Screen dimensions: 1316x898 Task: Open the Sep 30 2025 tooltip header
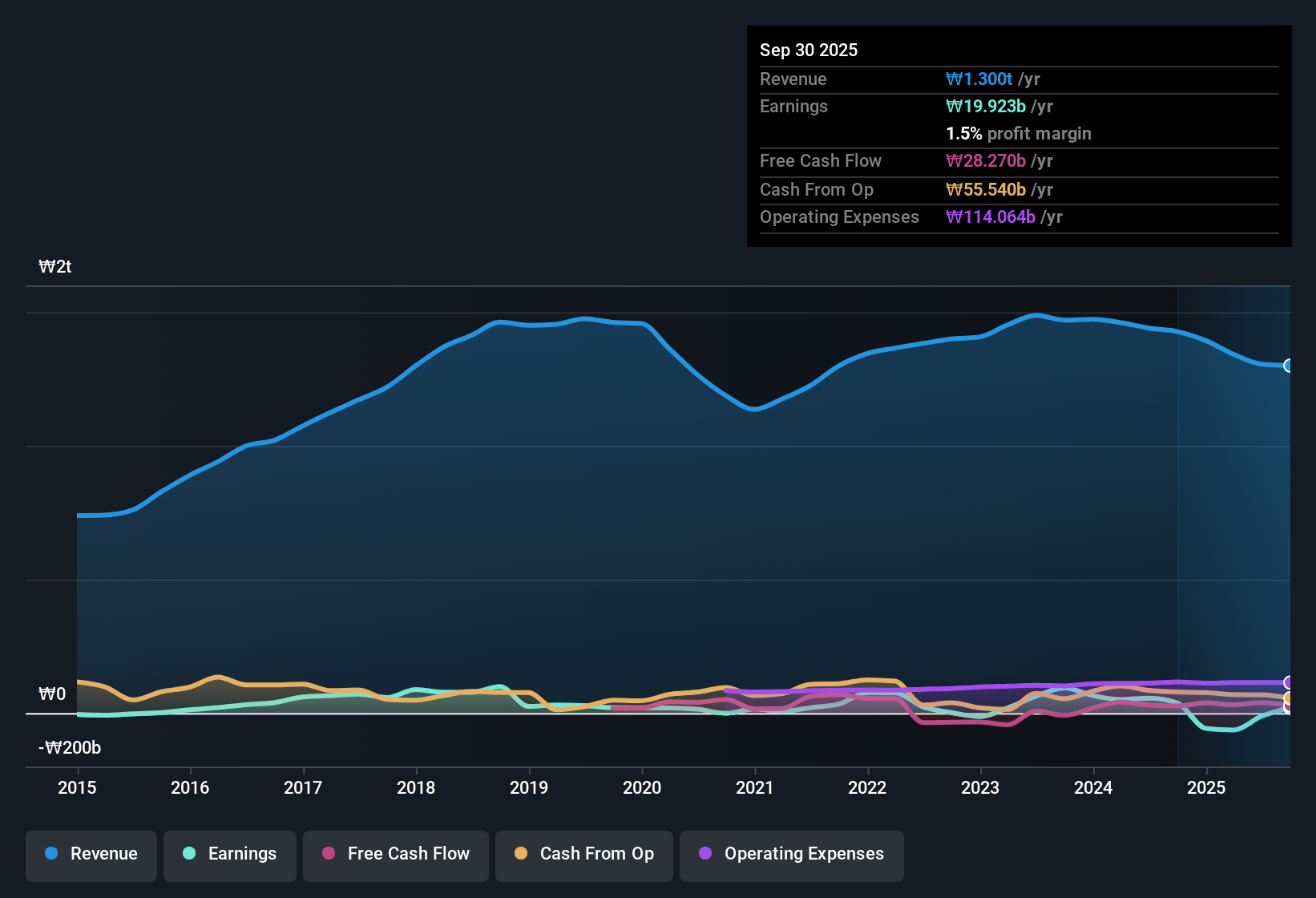pyautogui.click(x=809, y=50)
